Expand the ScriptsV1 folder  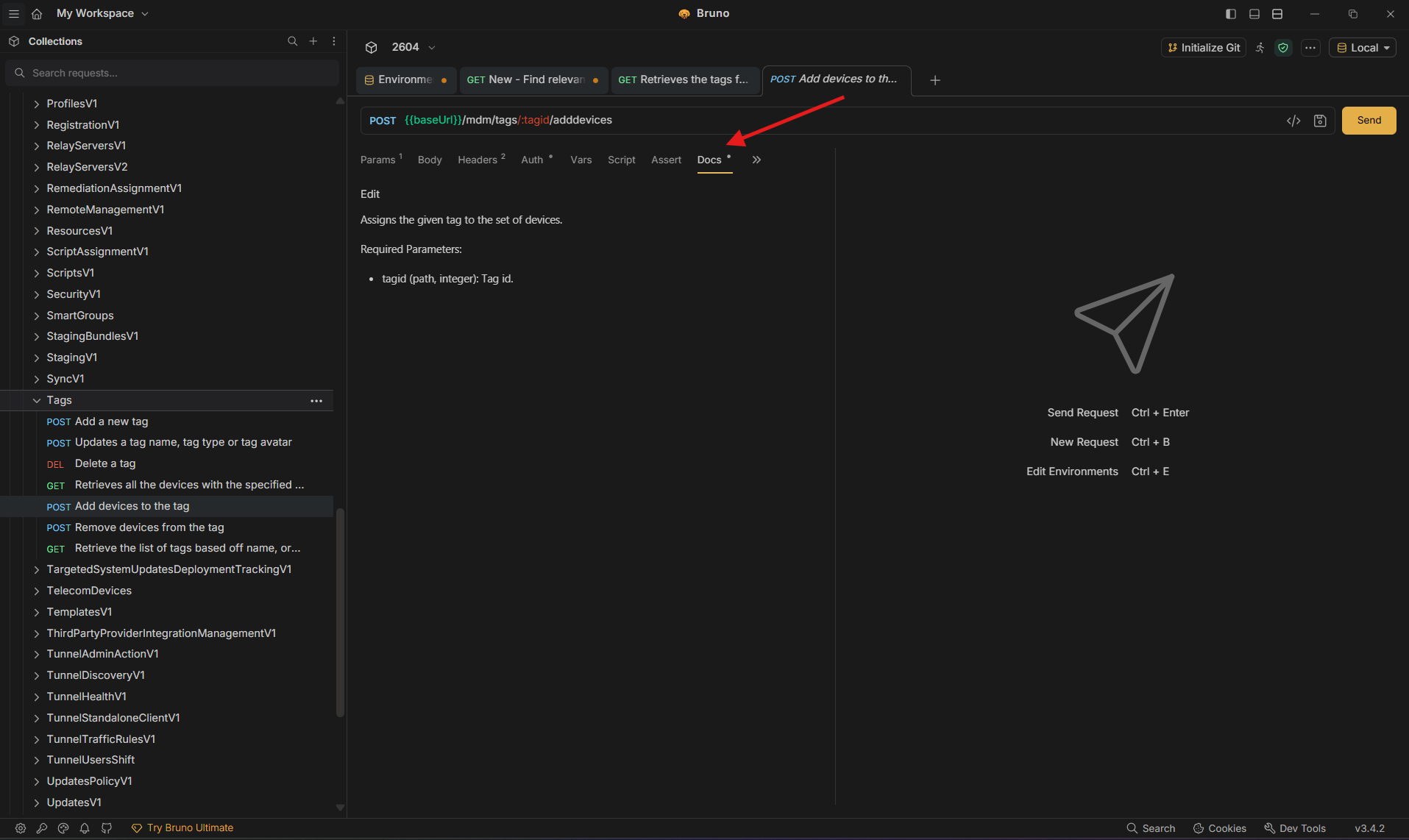pos(36,274)
